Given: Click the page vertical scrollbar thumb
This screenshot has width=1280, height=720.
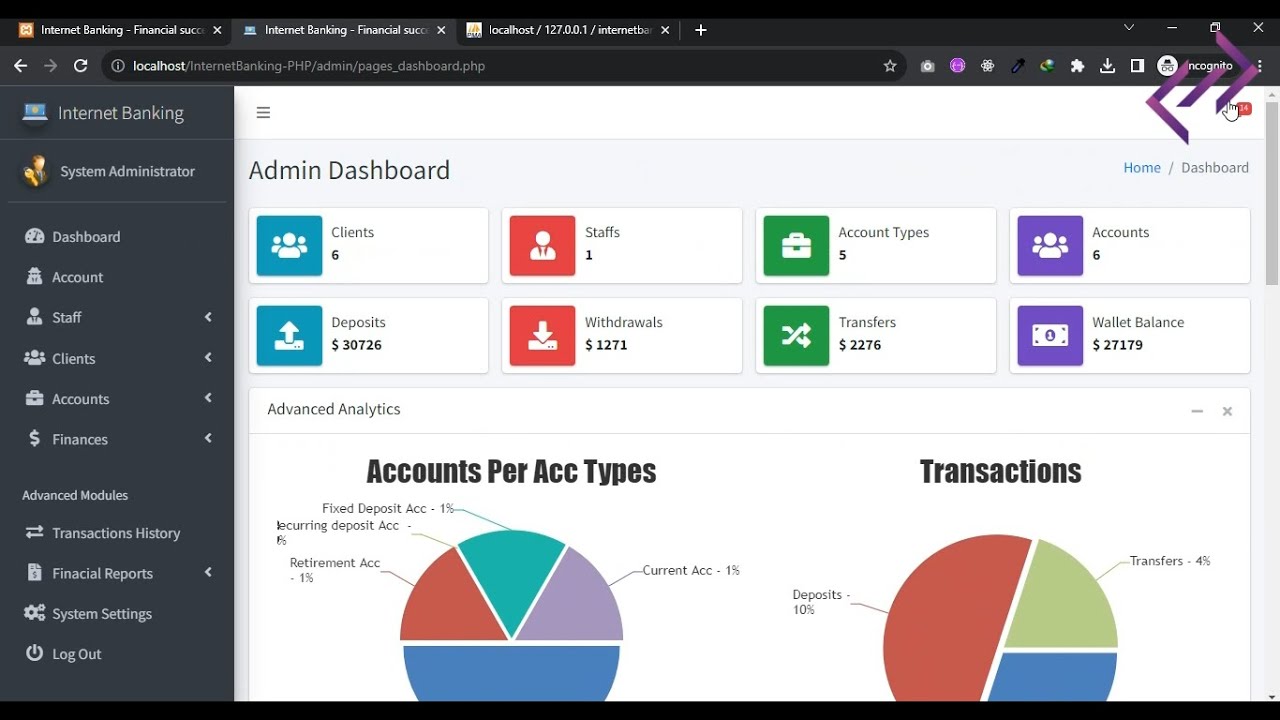Looking at the screenshot, I should (x=1272, y=192).
